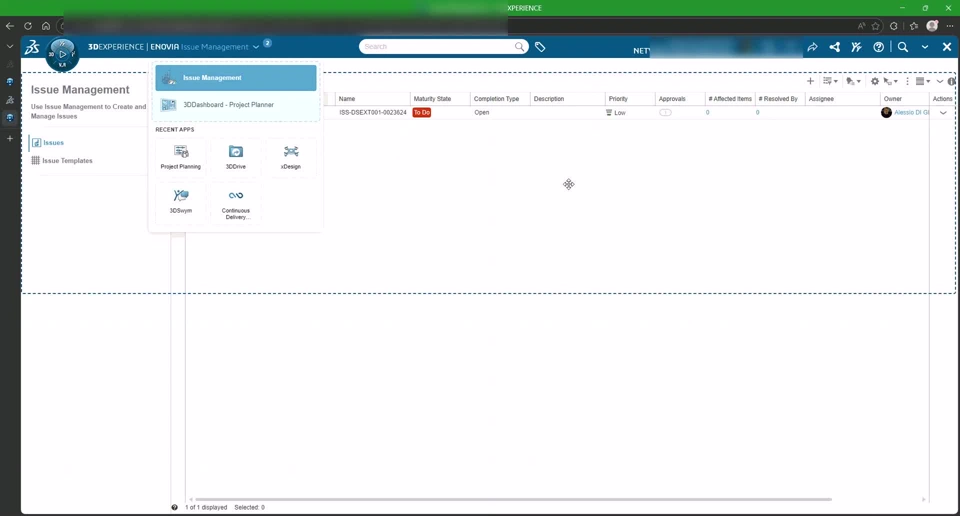Click the Open completion type cell
This screenshot has width=960, height=516.
pos(482,113)
